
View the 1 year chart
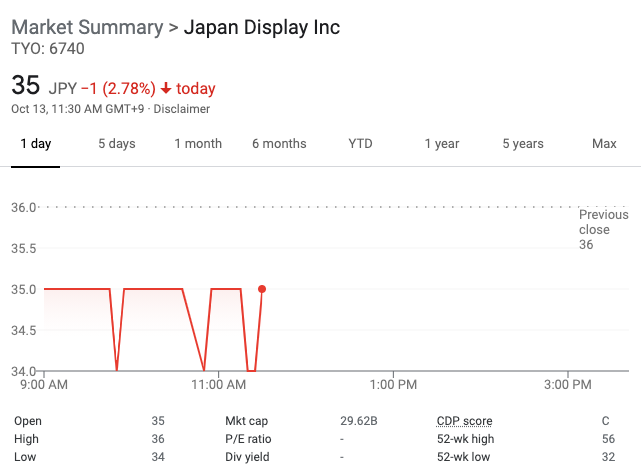441,144
